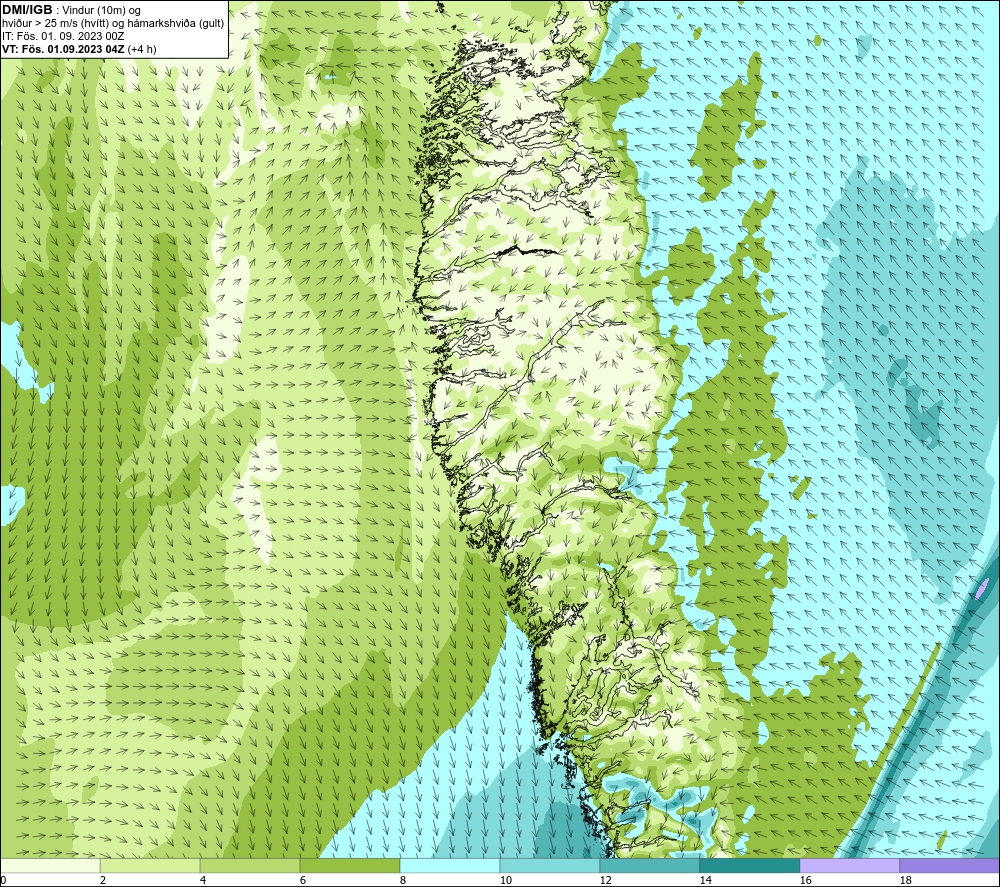This screenshot has width=1000, height=887.
Task: Click legend scale value '12'
Action: tap(605, 880)
